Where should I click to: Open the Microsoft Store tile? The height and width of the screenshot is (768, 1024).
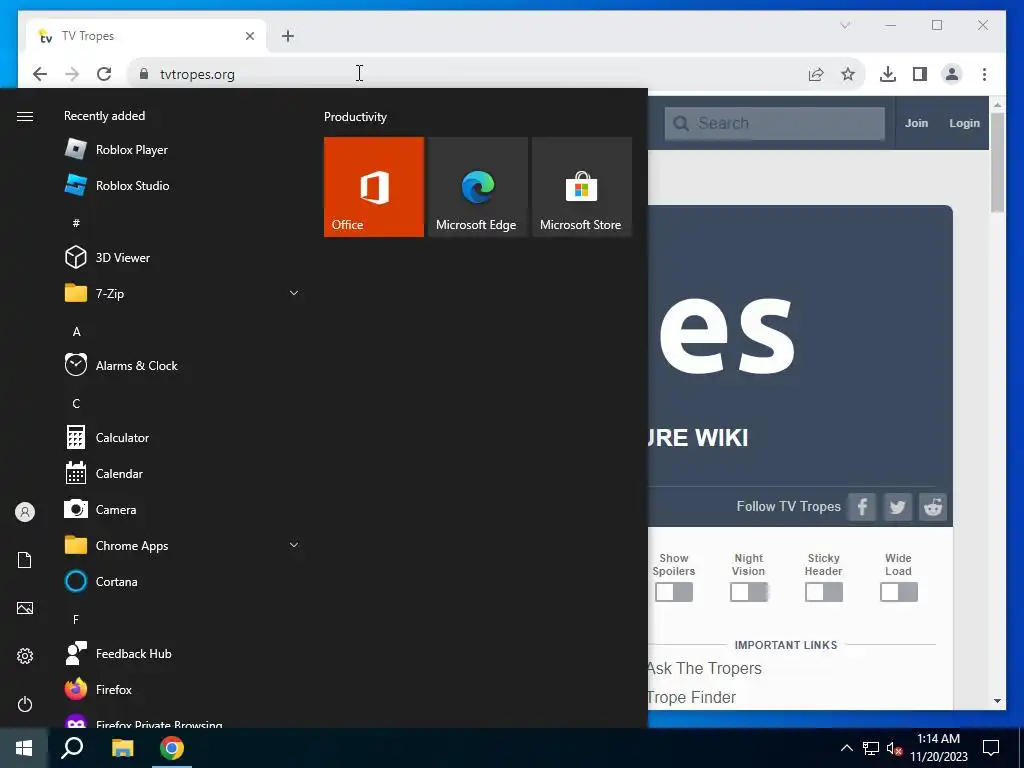tap(582, 187)
